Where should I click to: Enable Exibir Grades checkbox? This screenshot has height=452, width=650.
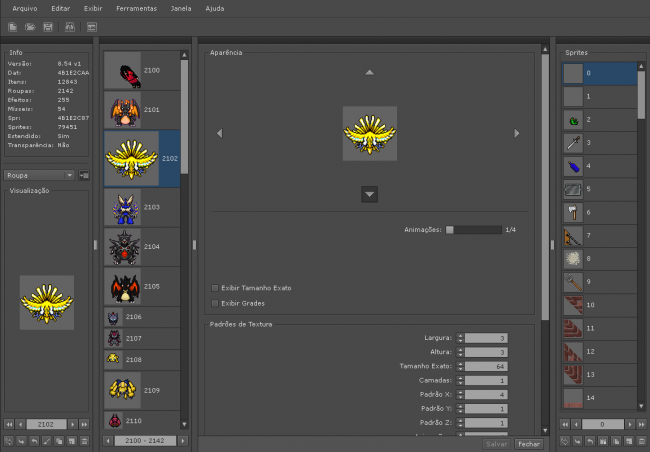215,303
